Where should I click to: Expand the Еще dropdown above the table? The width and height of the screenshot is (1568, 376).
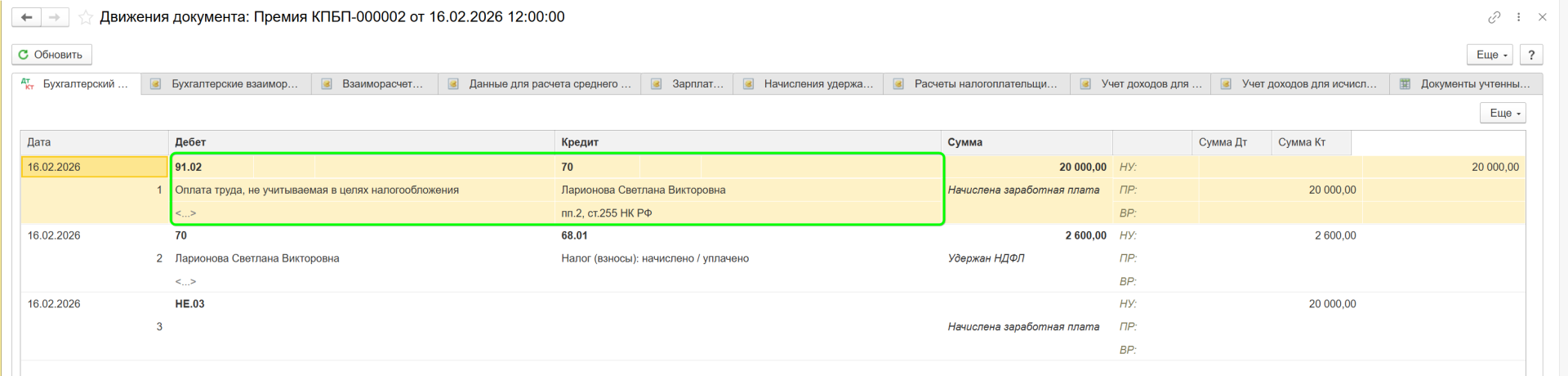coord(1503,113)
